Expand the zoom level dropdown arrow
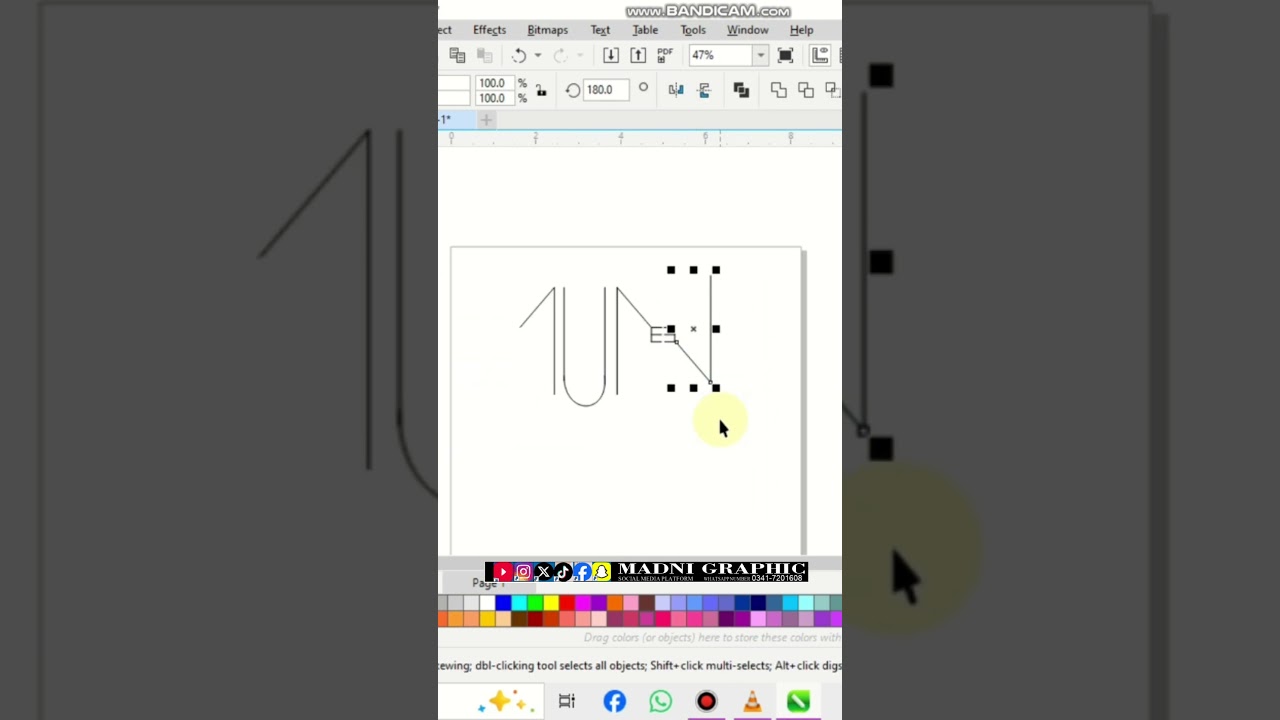This screenshot has width=1280, height=720. click(761, 56)
